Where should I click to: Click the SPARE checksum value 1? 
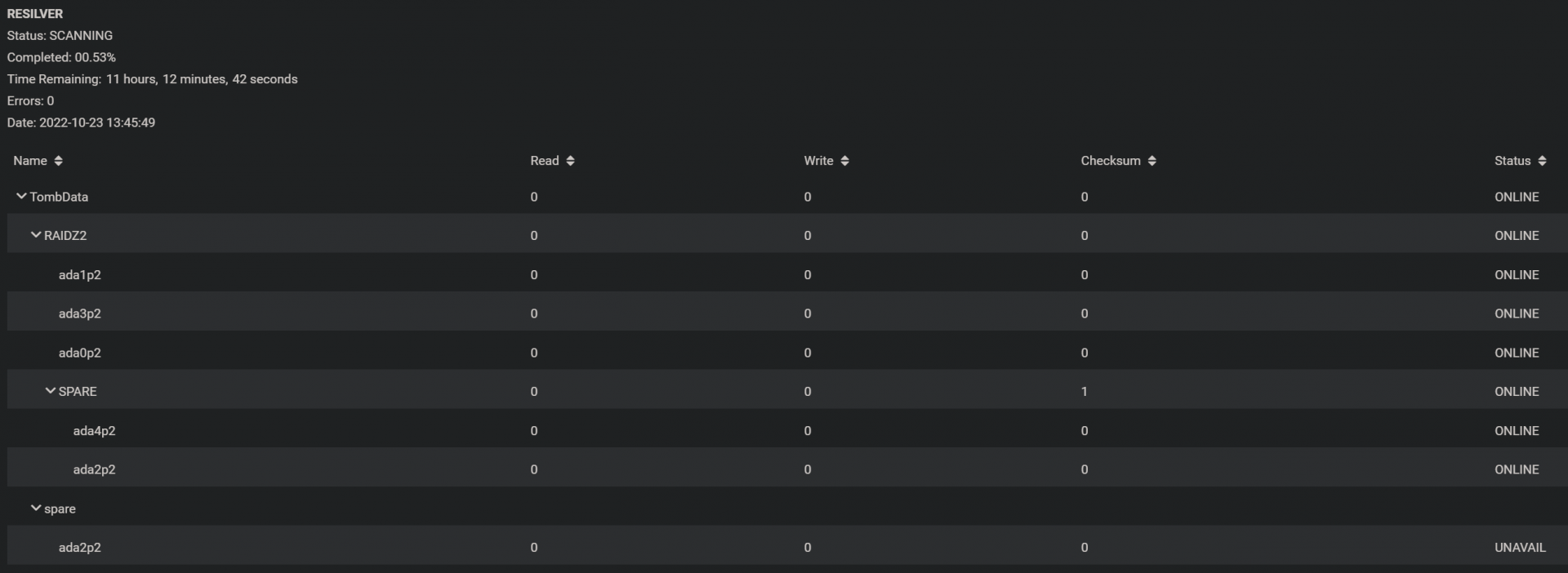1084,392
